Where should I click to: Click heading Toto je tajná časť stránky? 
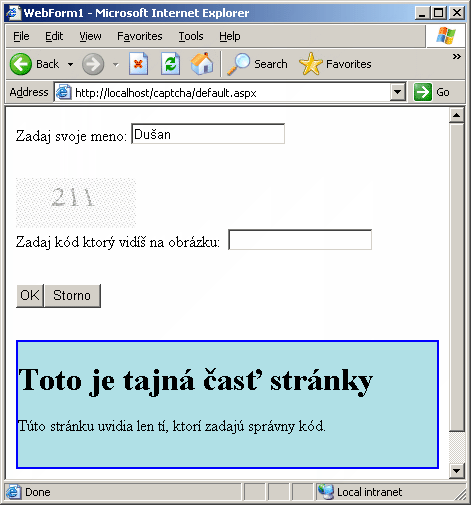coord(195,381)
